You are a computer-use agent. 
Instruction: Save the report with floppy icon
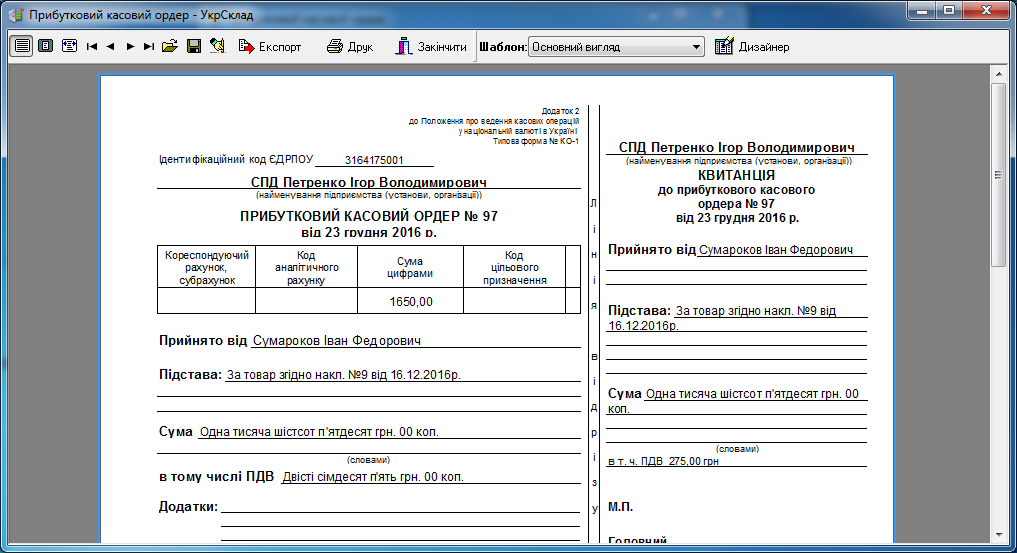point(194,46)
